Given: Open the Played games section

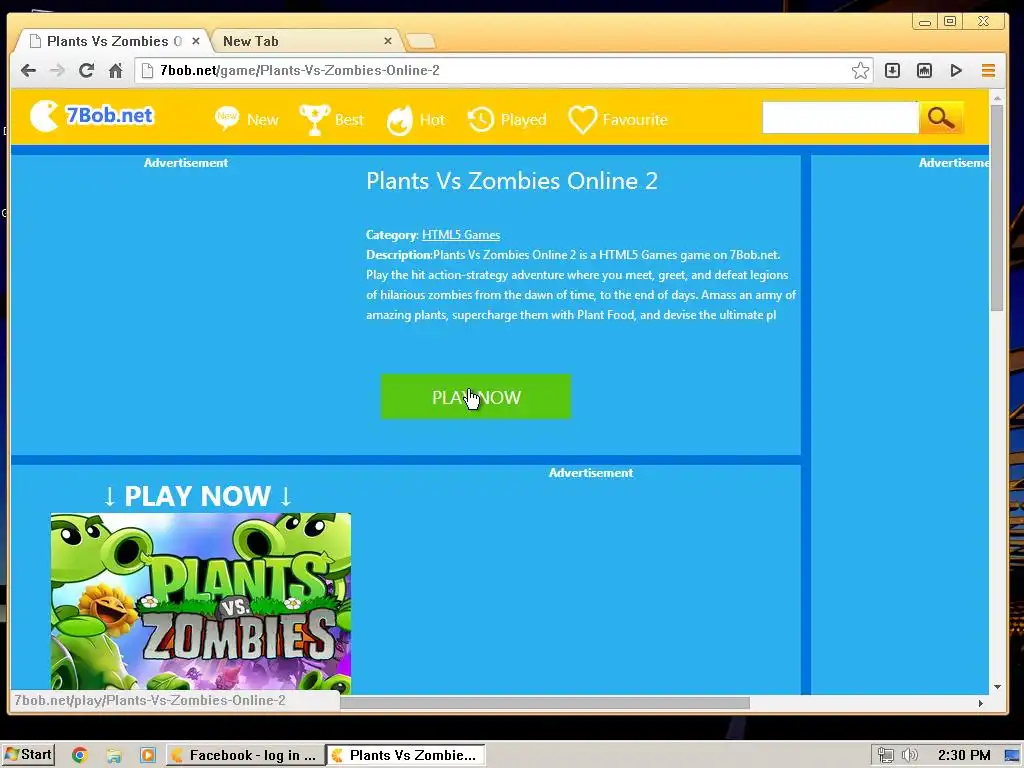Looking at the screenshot, I should [x=507, y=120].
